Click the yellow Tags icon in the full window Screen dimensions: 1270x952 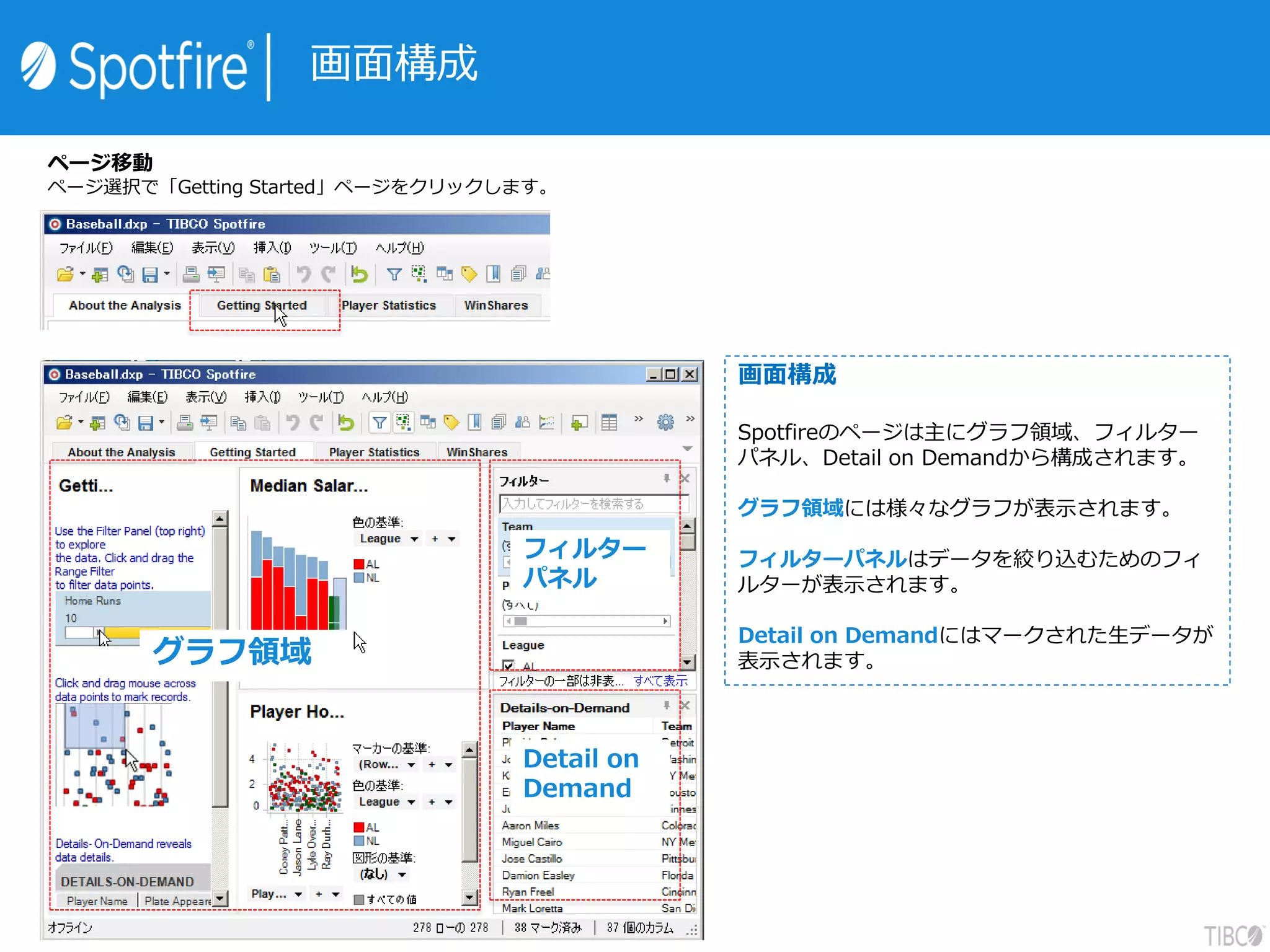pos(451,423)
